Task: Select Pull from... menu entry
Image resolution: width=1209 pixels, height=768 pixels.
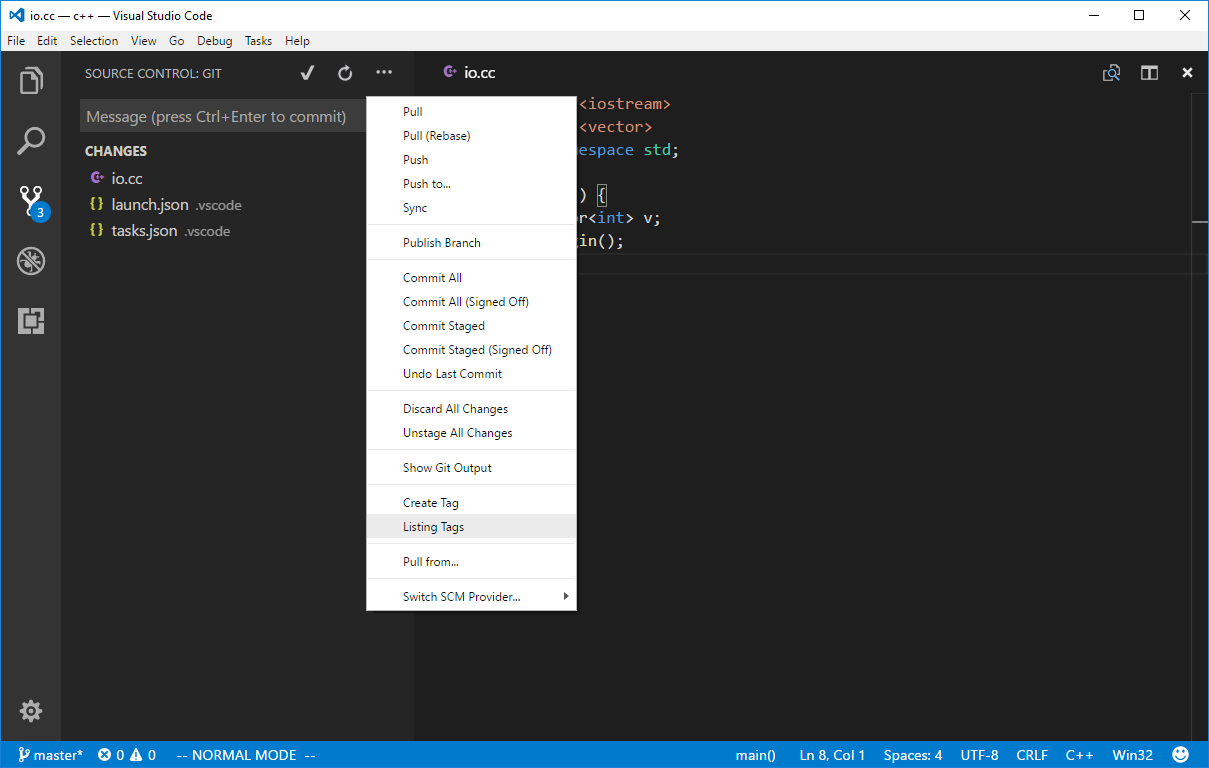Action: coord(471,562)
